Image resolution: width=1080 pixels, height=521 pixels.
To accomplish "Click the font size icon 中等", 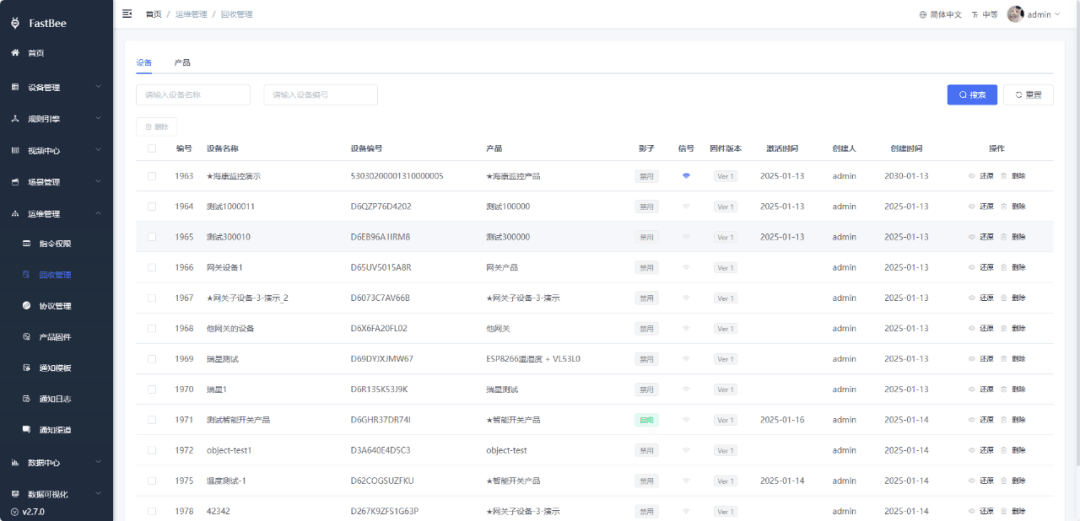I will [975, 14].
